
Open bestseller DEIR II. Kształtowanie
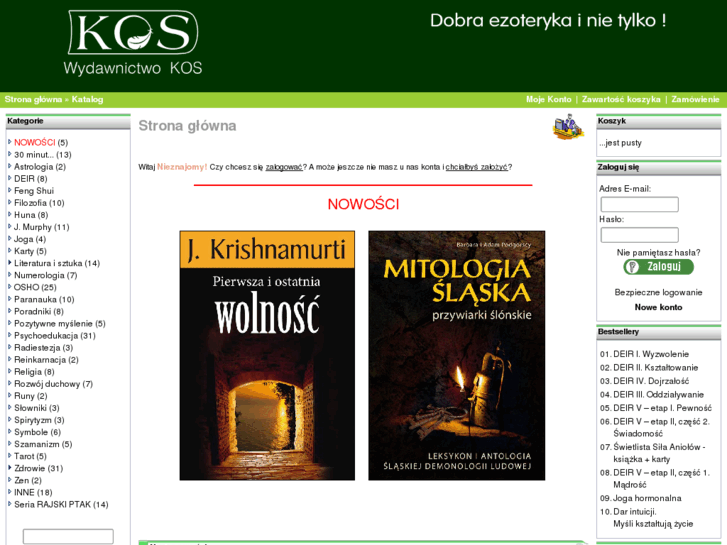click(x=656, y=367)
